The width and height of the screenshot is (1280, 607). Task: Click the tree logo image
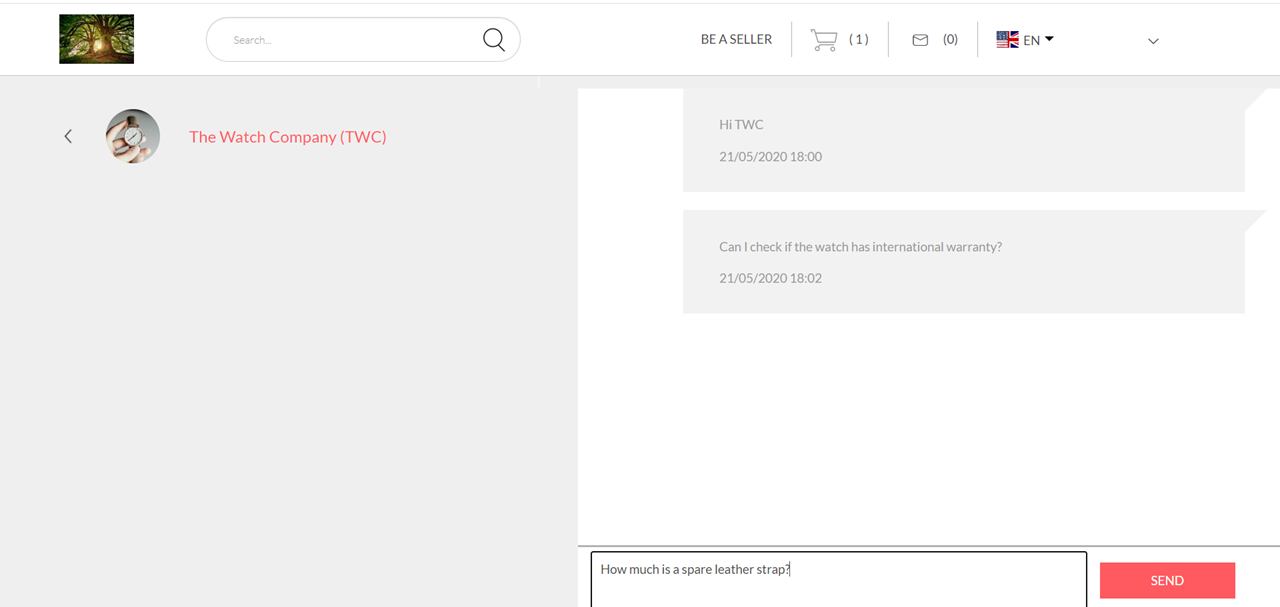click(x=96, y=39)
